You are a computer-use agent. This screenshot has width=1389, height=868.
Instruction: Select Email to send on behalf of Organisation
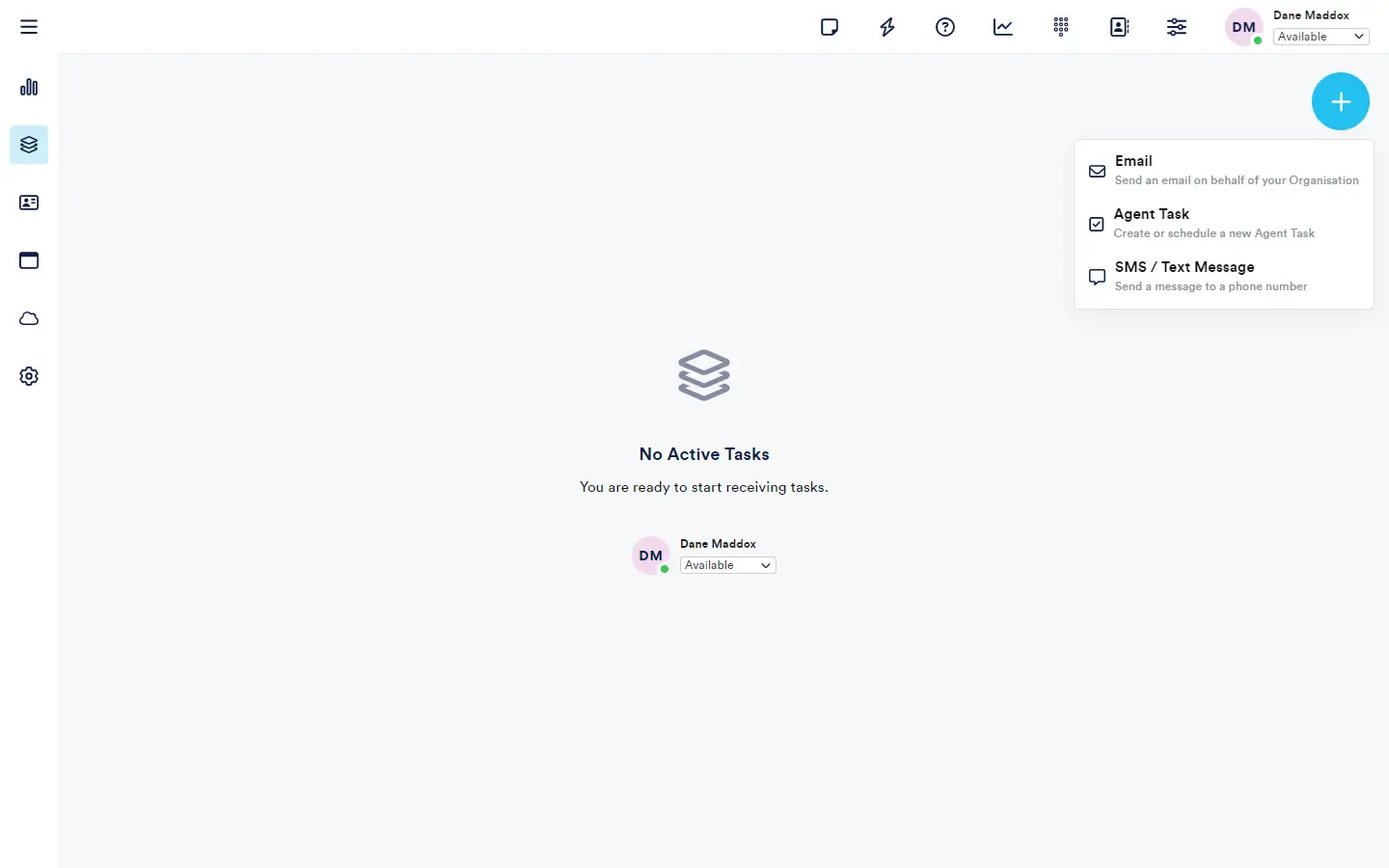tap(1223, 170)
